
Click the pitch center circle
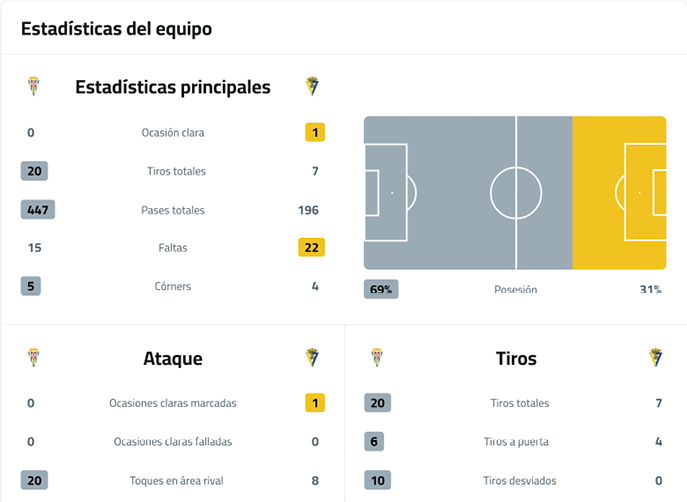coord(516,192)
